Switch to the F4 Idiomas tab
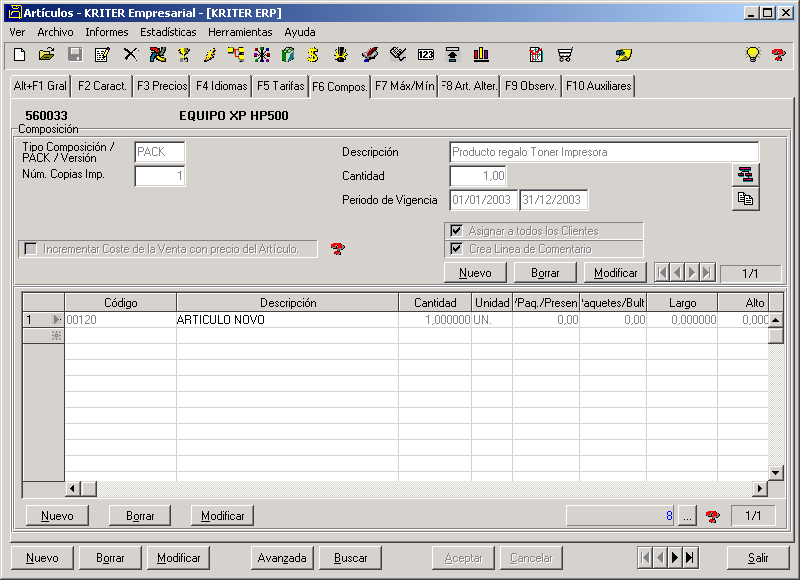 pos(221,86)
